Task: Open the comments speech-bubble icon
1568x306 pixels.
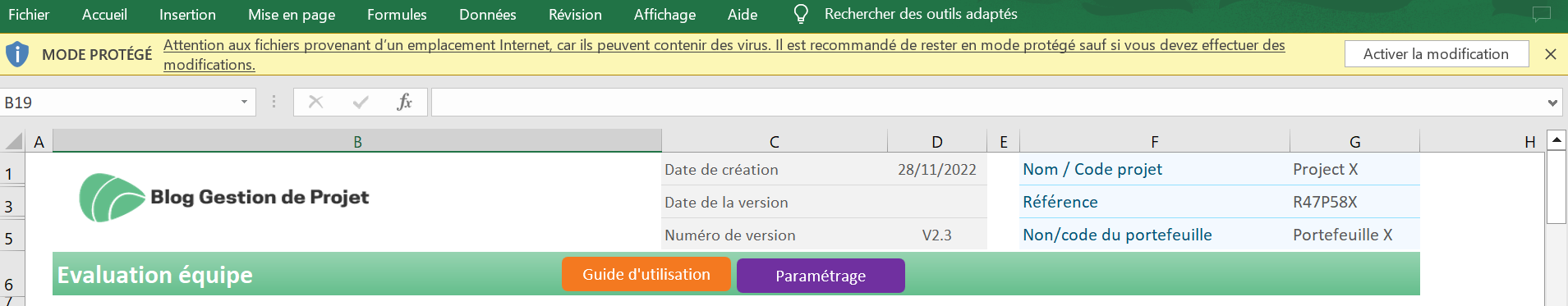Action: (x=1541, y=14)
